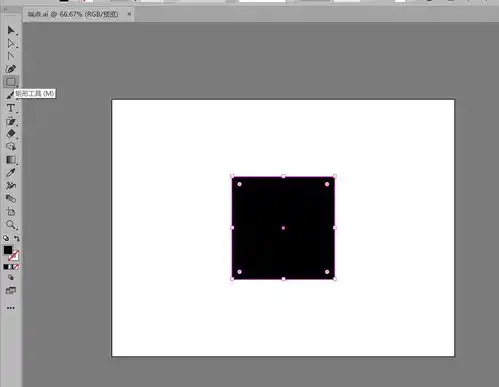Select the Paintbrush tool

(10, 95)
